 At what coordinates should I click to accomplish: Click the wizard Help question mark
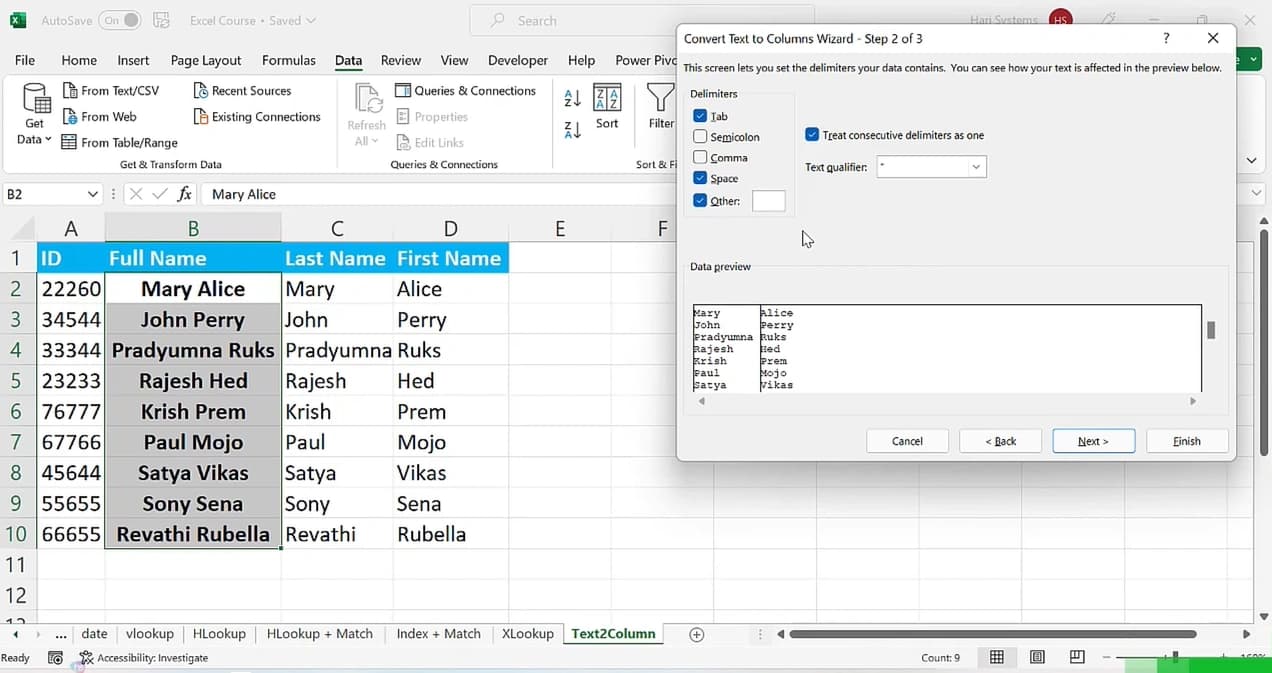click(1166, 38)
